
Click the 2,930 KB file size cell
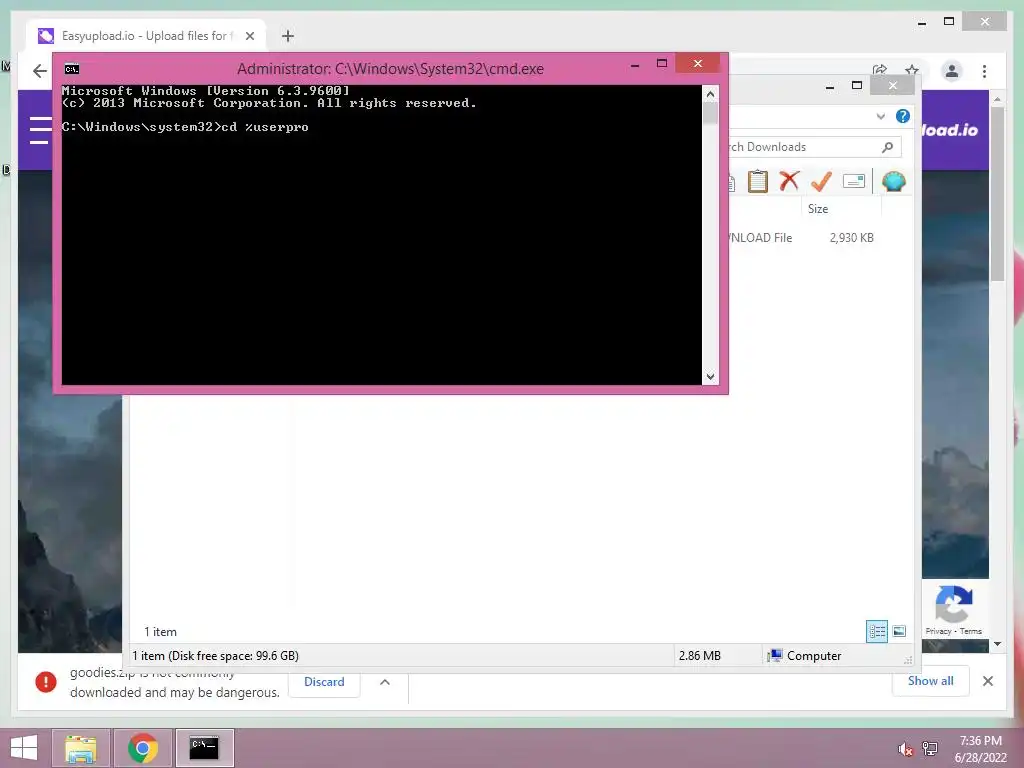pyautogui.click(x=851, y=238)
